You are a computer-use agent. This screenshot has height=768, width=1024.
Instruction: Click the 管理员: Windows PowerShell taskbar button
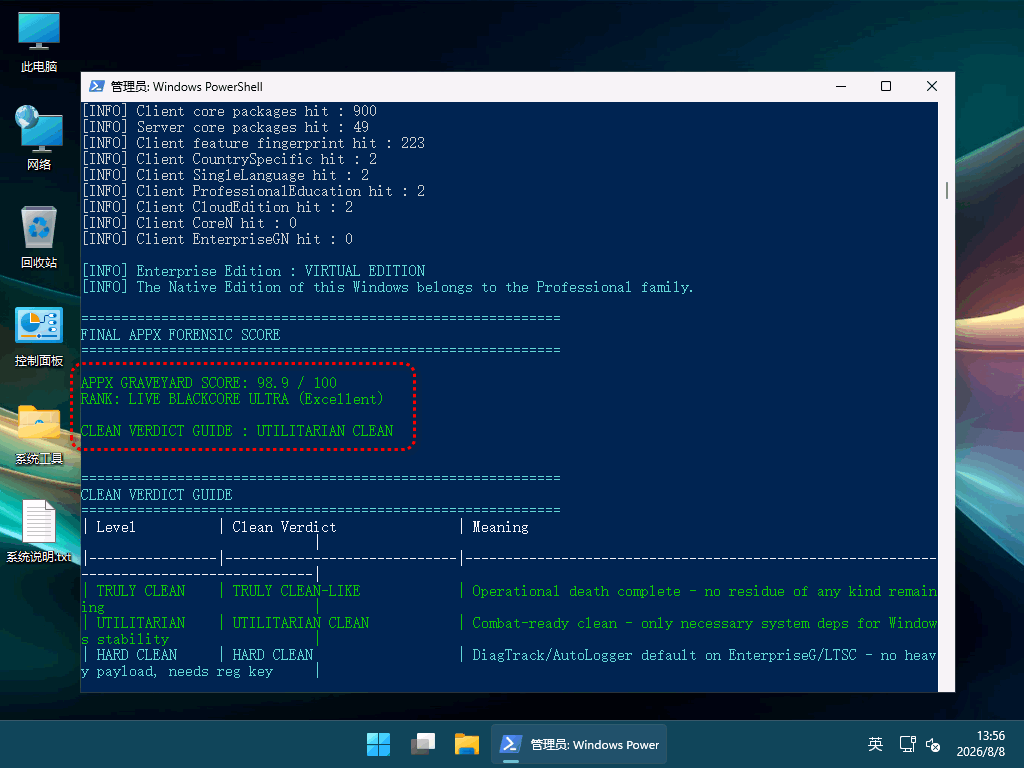pos(579,744)
